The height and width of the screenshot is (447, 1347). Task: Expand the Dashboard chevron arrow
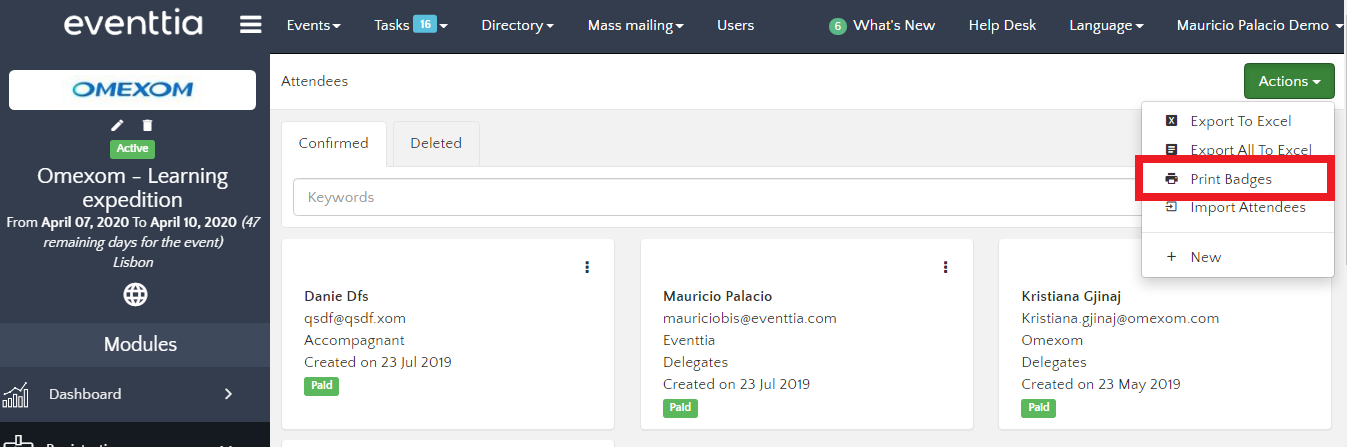pyautogui.click(x=228, y=394)
